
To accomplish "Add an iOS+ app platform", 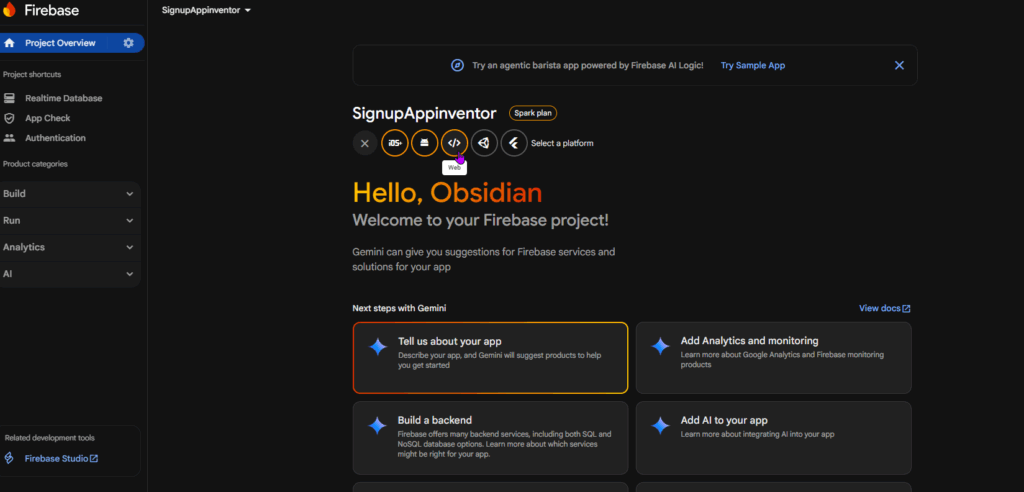I will (x=395, y=143).
